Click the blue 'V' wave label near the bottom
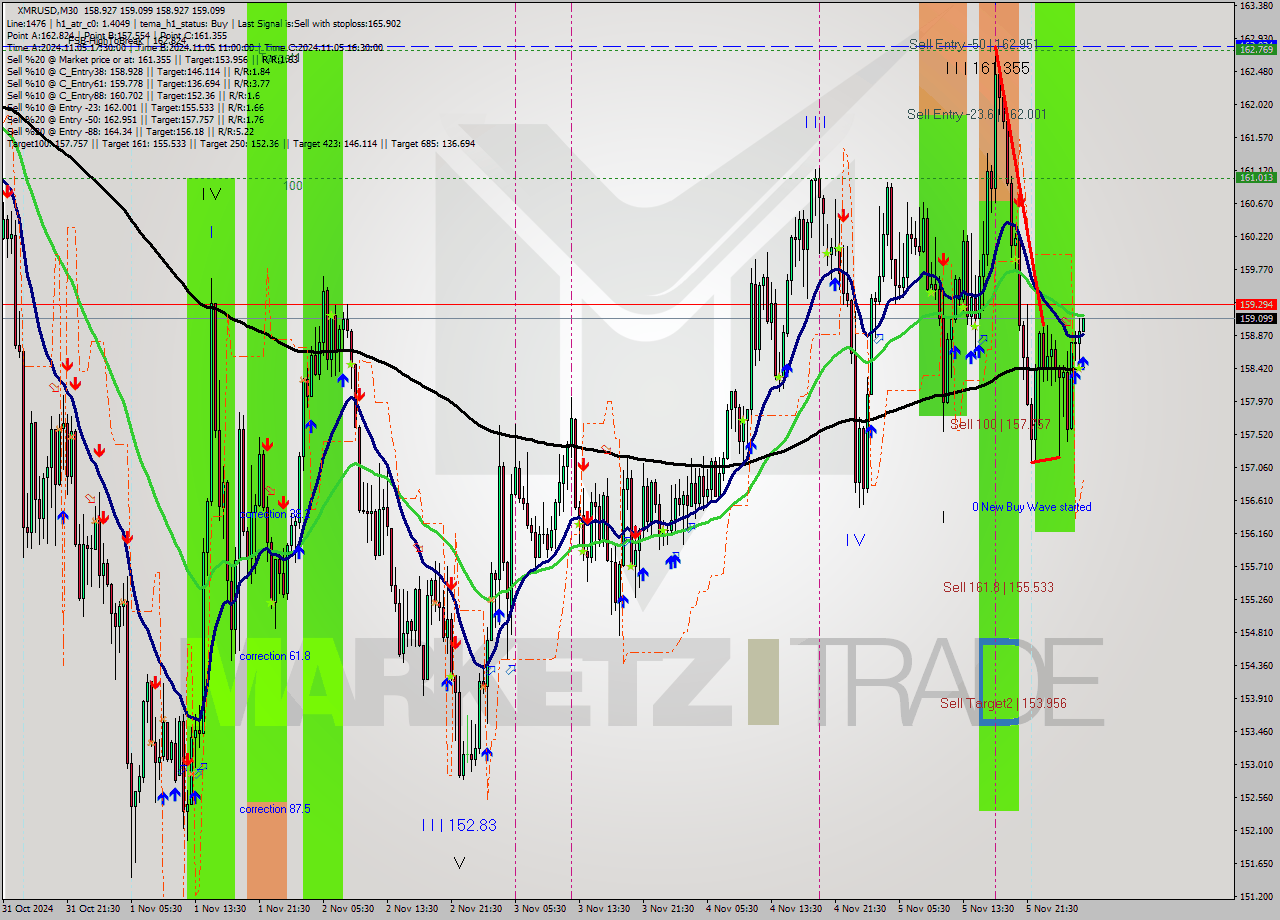Image resolution: width=1280 pixels, height=920 pixels. point(459,862)
